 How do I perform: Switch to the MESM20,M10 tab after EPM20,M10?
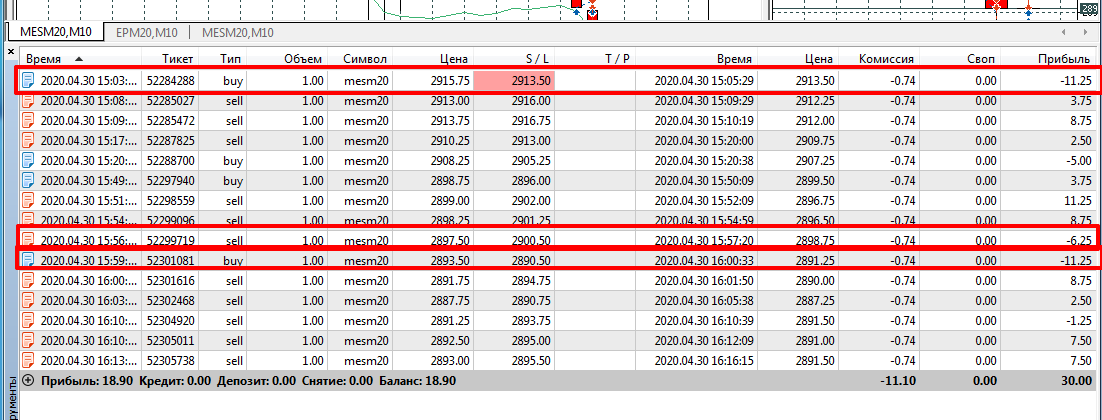tap(238, 32)
